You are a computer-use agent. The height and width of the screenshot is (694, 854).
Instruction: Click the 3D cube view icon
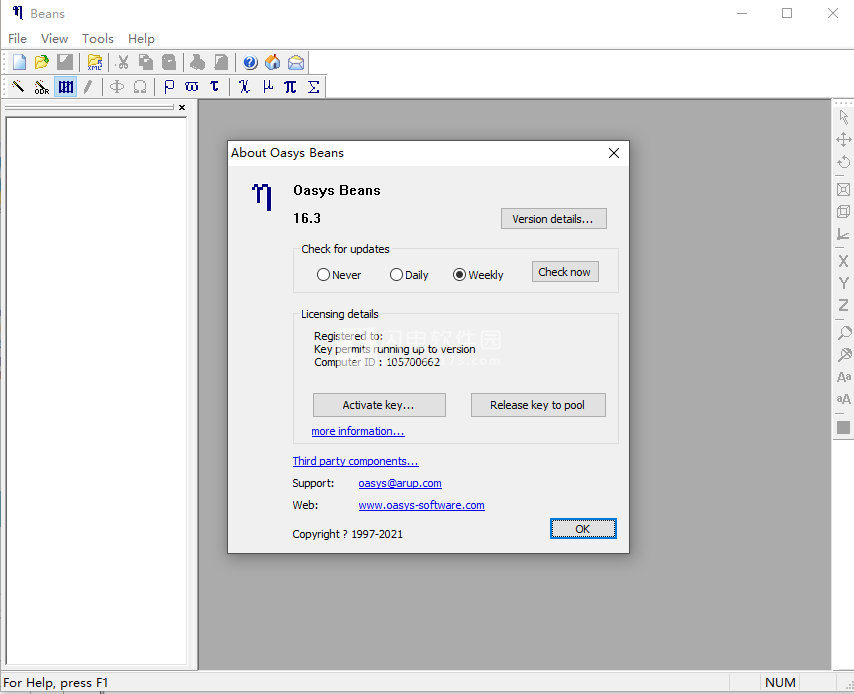[843, 211]
